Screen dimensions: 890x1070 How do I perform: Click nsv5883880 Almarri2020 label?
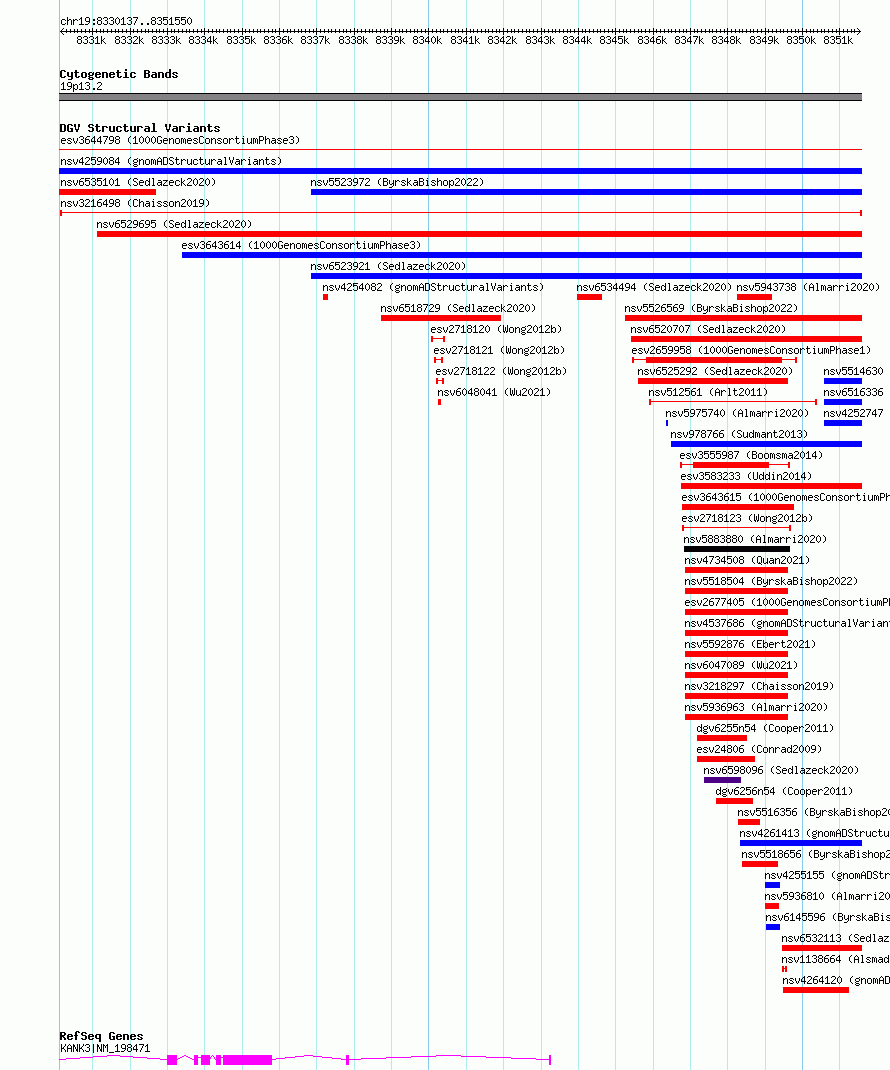coord(755,539)
